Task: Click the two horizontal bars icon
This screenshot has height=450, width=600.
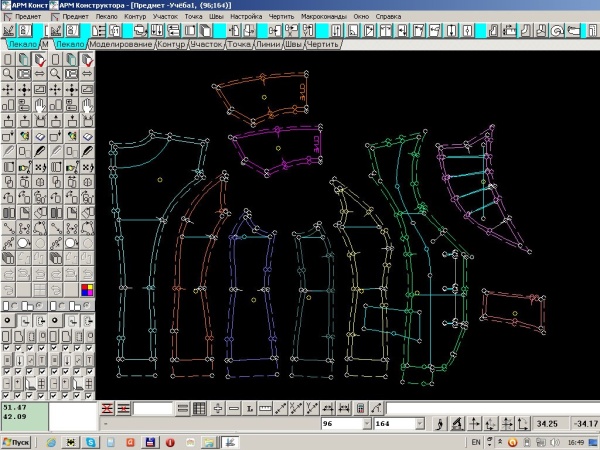Action: 183,409
